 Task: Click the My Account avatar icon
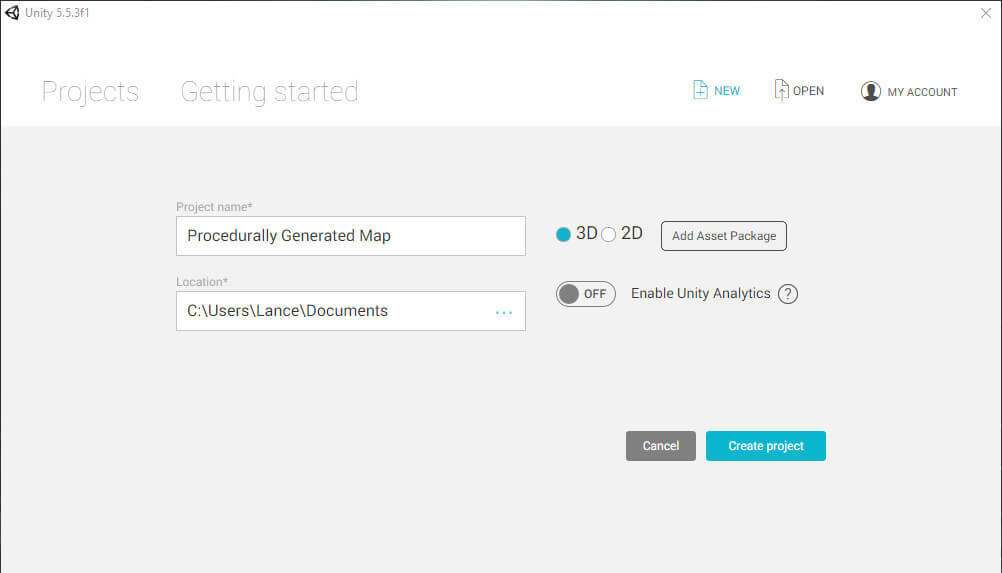(x=870, y=91)
